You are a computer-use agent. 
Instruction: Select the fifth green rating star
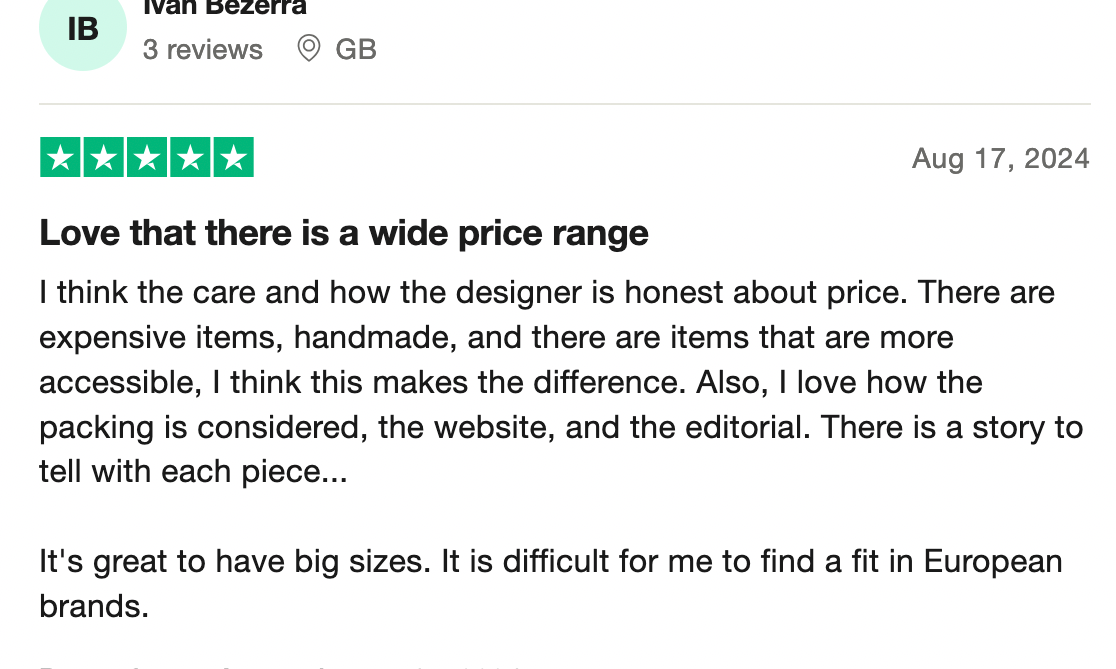(233, 157)
